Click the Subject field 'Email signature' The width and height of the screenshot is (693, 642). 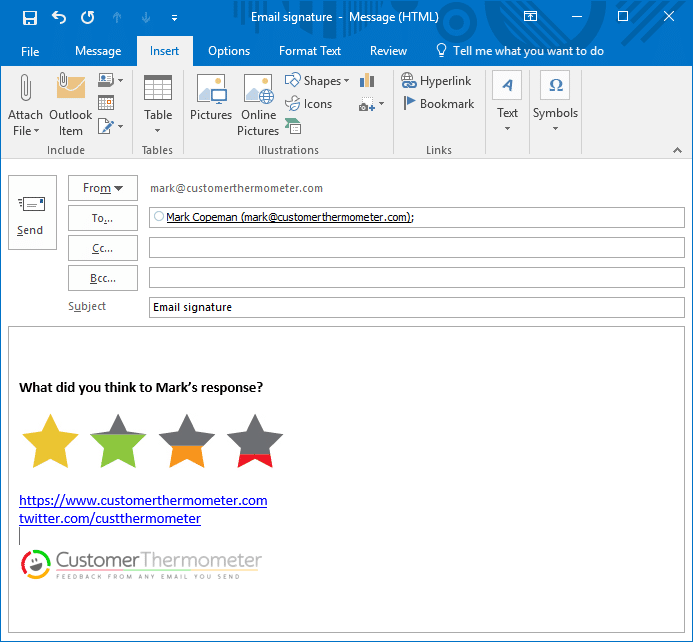[417, 307]
